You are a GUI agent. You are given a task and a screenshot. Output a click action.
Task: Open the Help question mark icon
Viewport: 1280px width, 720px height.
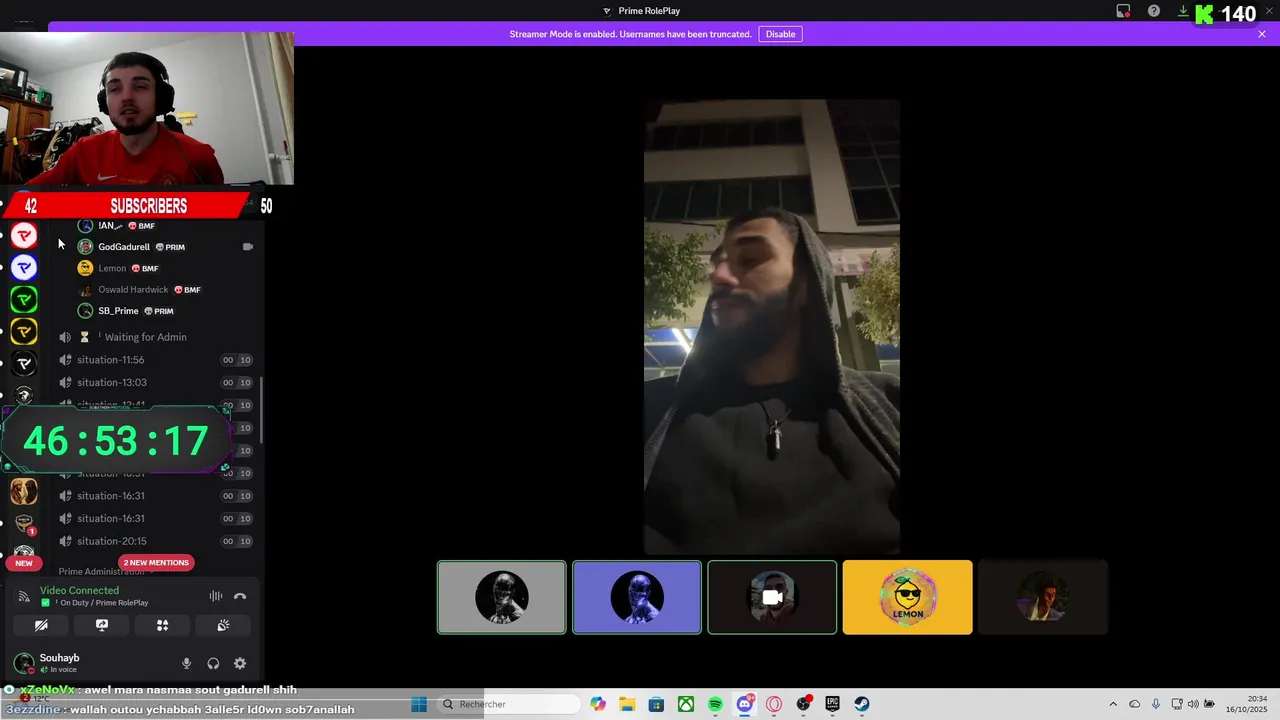1154,11
